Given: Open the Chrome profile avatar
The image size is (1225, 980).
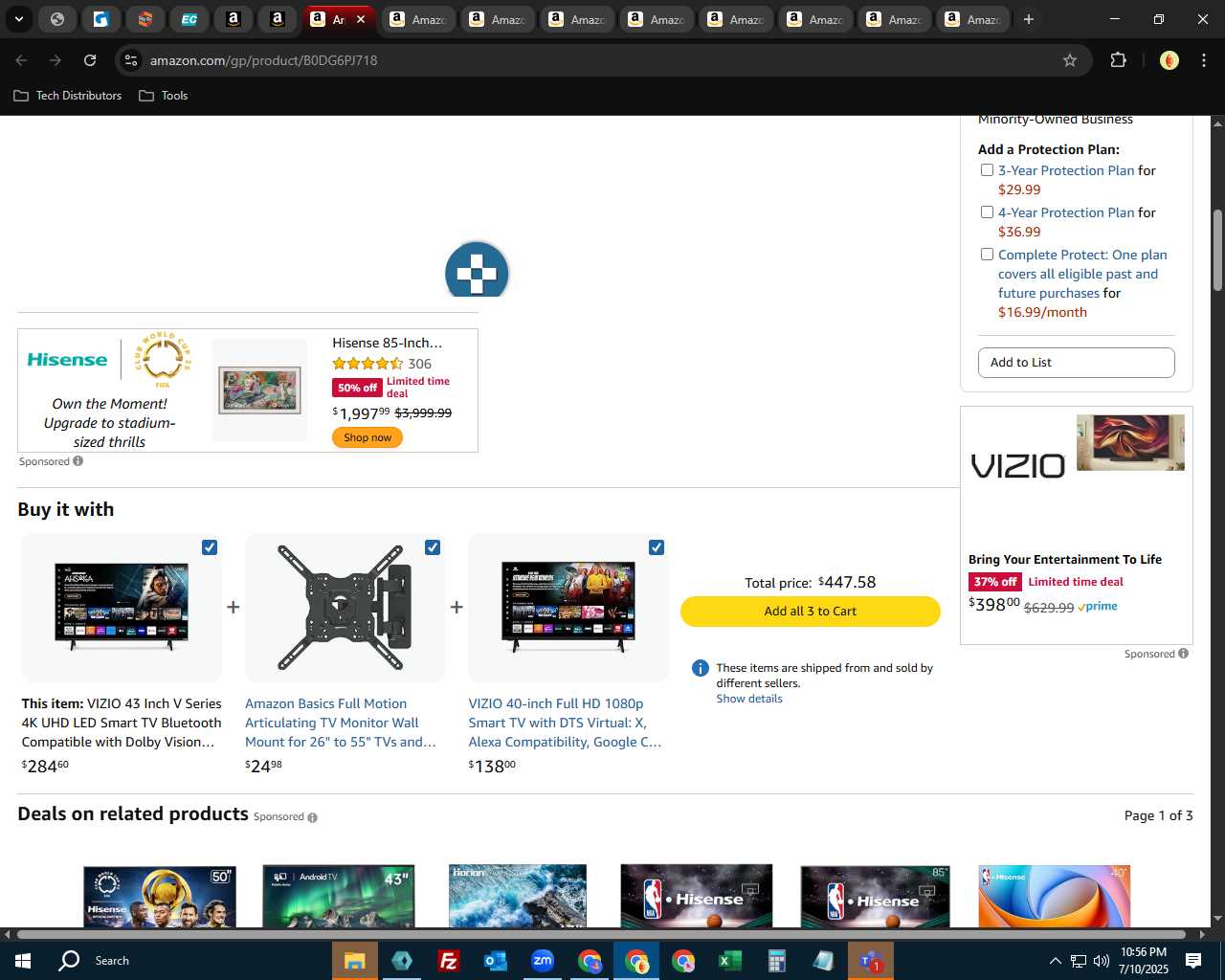Looking at the screenshot, I should [1169, 60].
